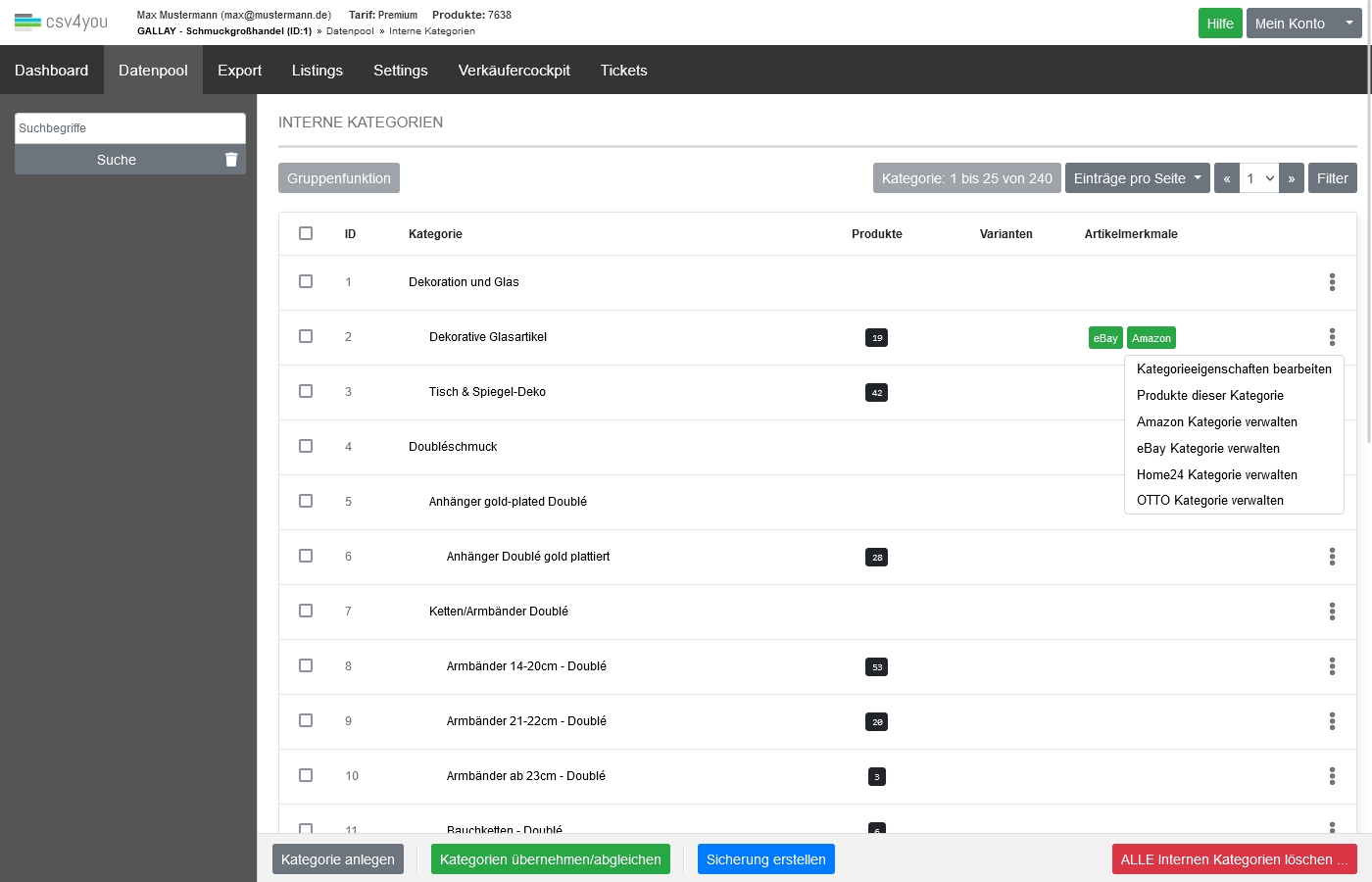Click the eBay badge on Dekorative Glasartikel
The width and height of the screenshot is (1372, 882).
[1105, 338]
